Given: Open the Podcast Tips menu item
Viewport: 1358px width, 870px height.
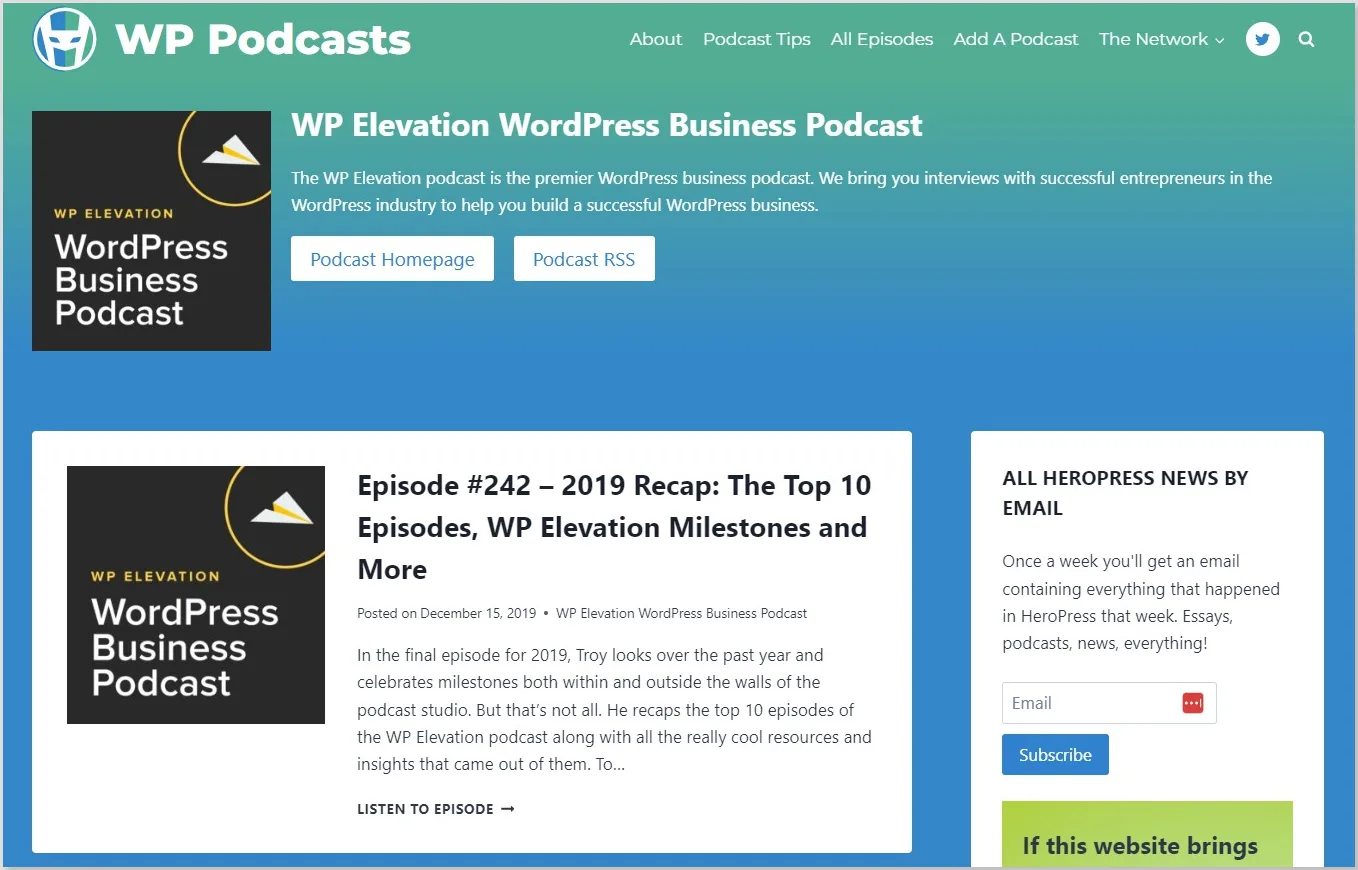Looking at the screenshot, I should point(757,39).
